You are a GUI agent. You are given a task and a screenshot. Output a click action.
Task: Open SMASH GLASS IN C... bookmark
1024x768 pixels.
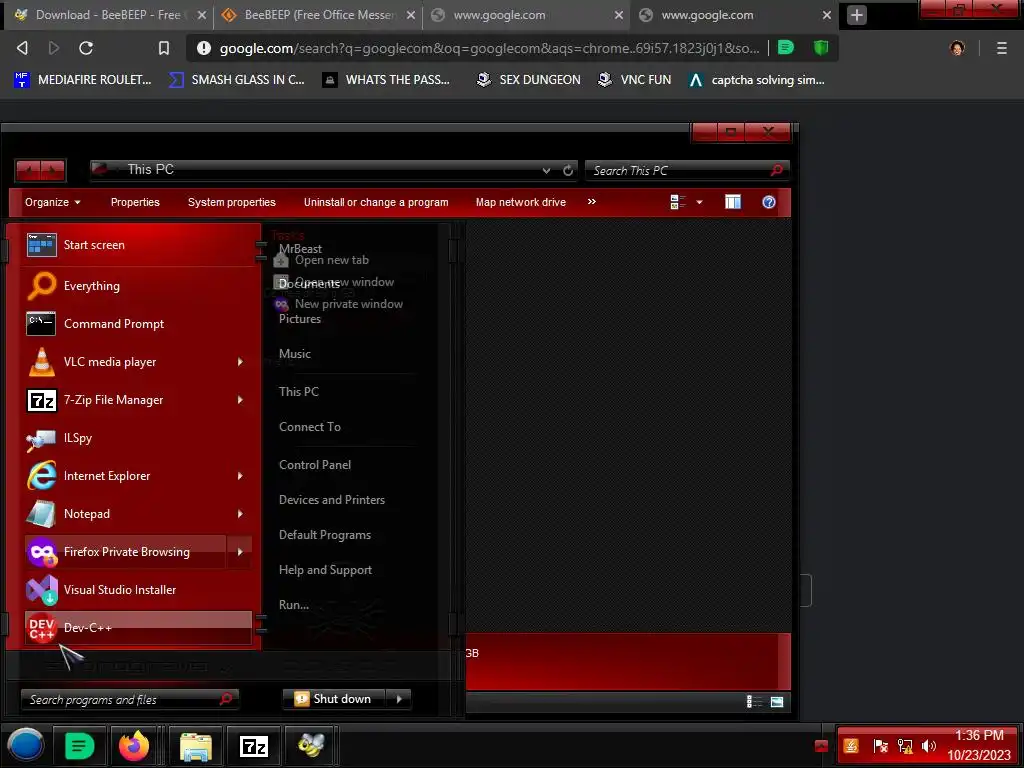[236, 80]
